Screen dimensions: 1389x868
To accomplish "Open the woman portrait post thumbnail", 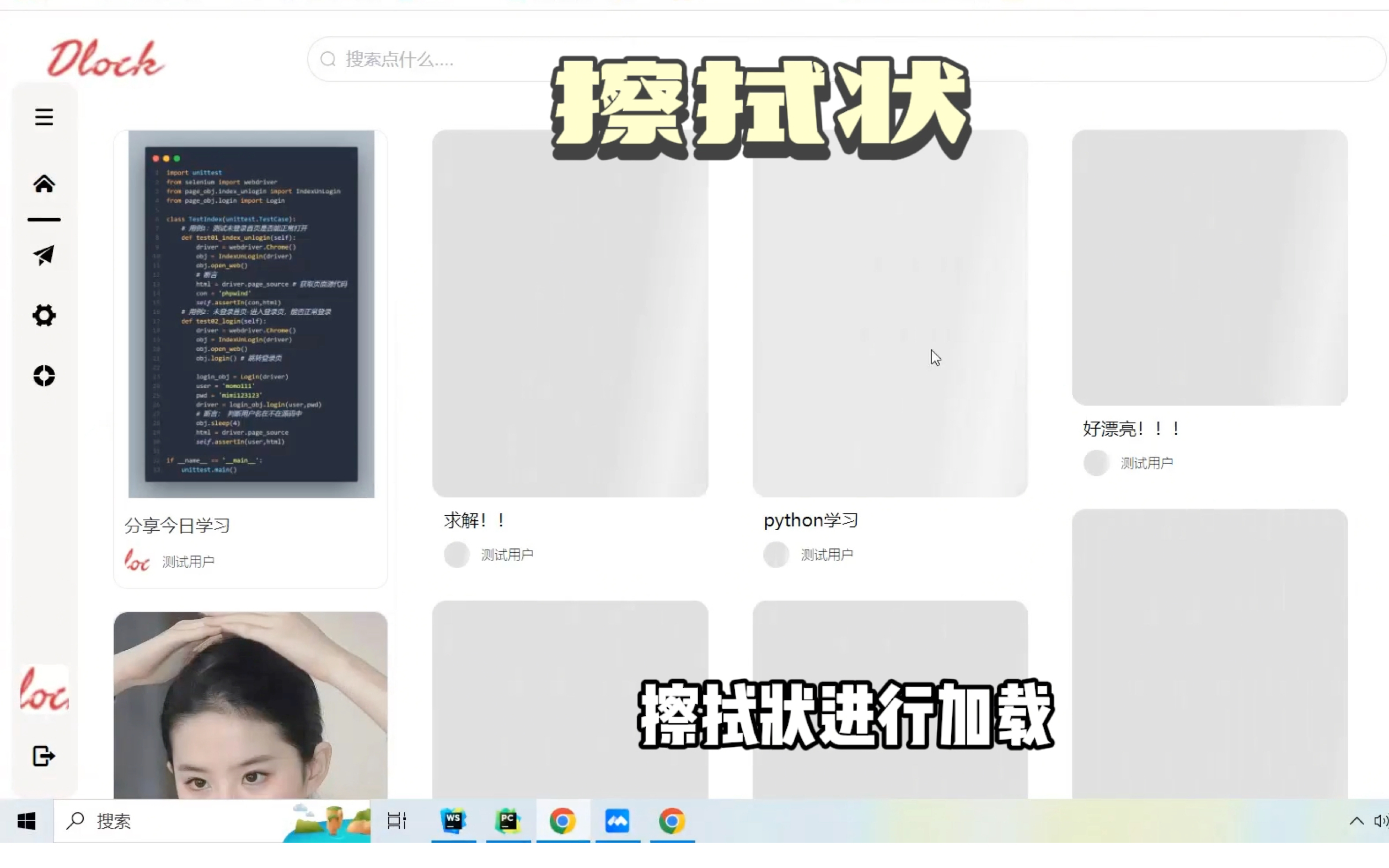I will click(251, 705).
